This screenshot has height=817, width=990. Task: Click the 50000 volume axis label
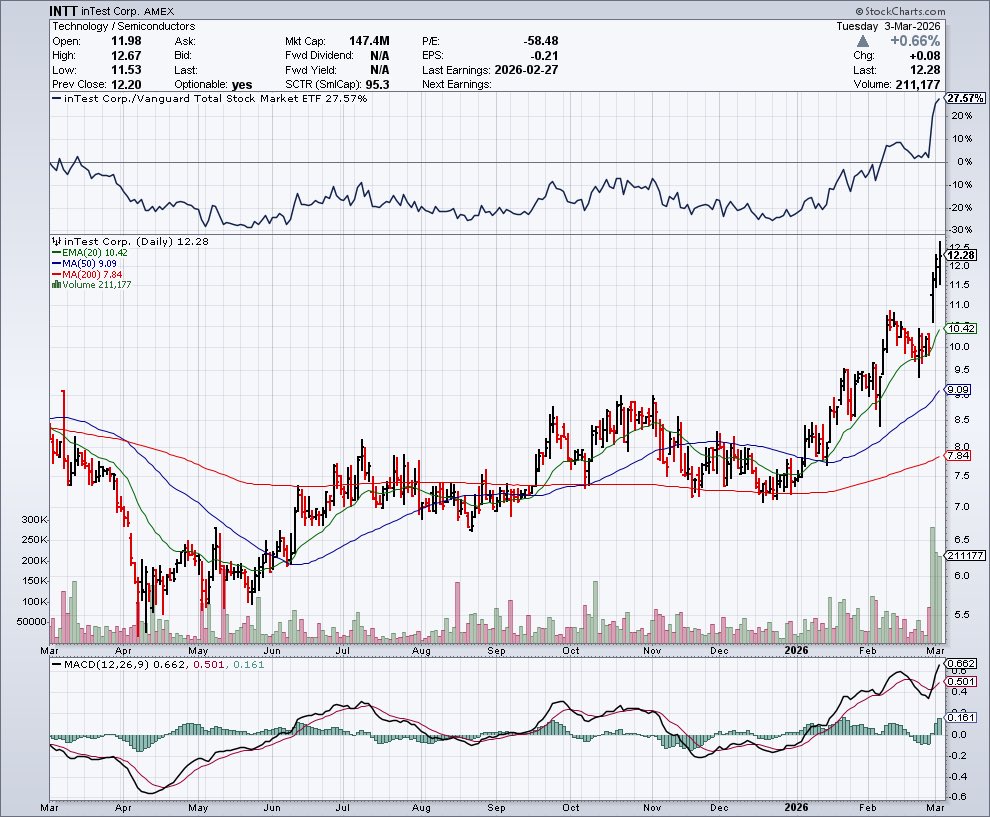[x=32, y=622]
